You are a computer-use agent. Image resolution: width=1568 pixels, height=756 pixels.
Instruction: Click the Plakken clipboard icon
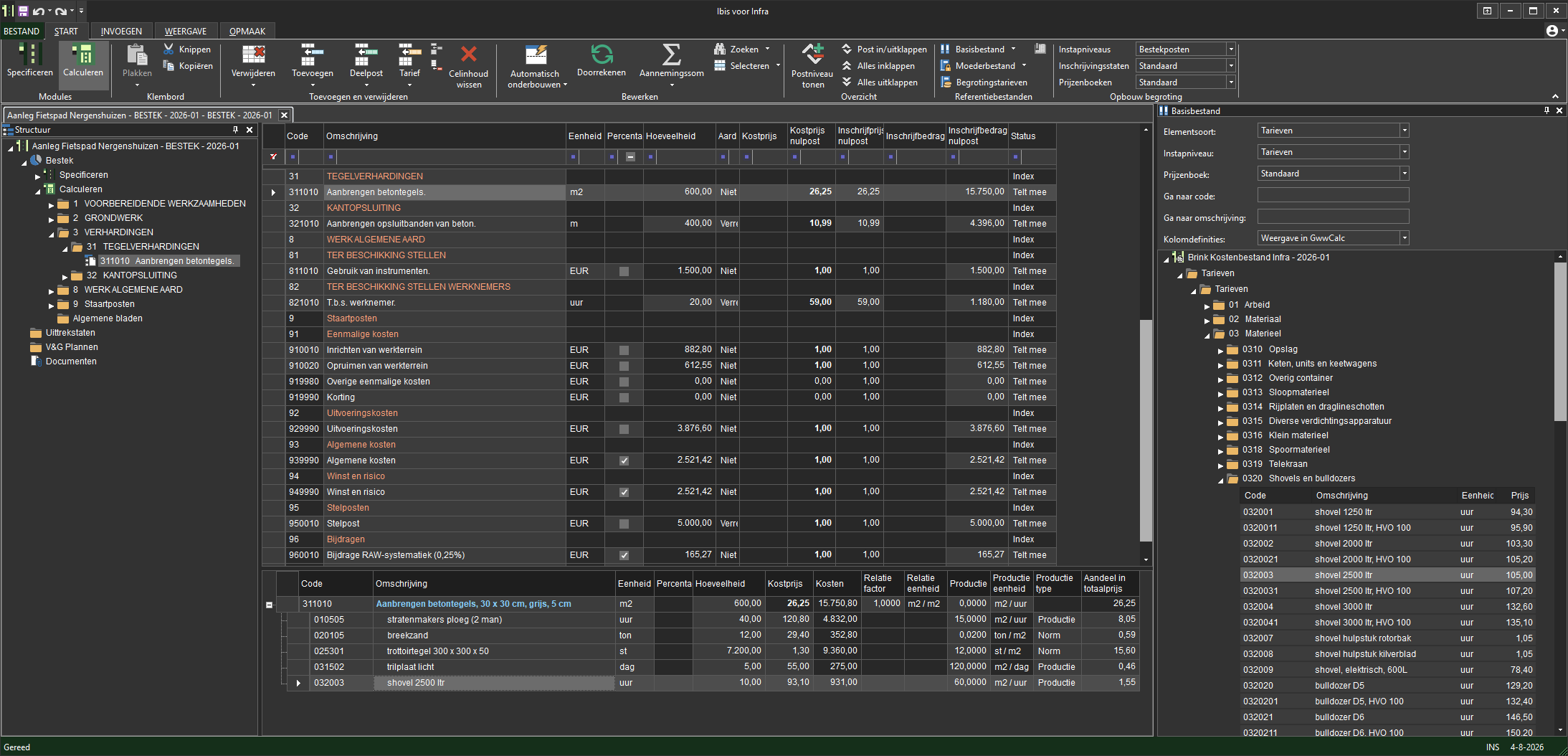(x=137, y=56)
